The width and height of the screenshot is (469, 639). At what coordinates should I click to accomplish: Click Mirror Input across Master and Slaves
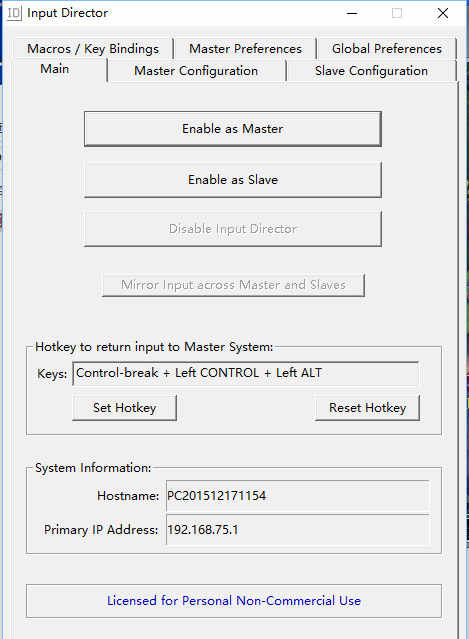tap(233, 284)
